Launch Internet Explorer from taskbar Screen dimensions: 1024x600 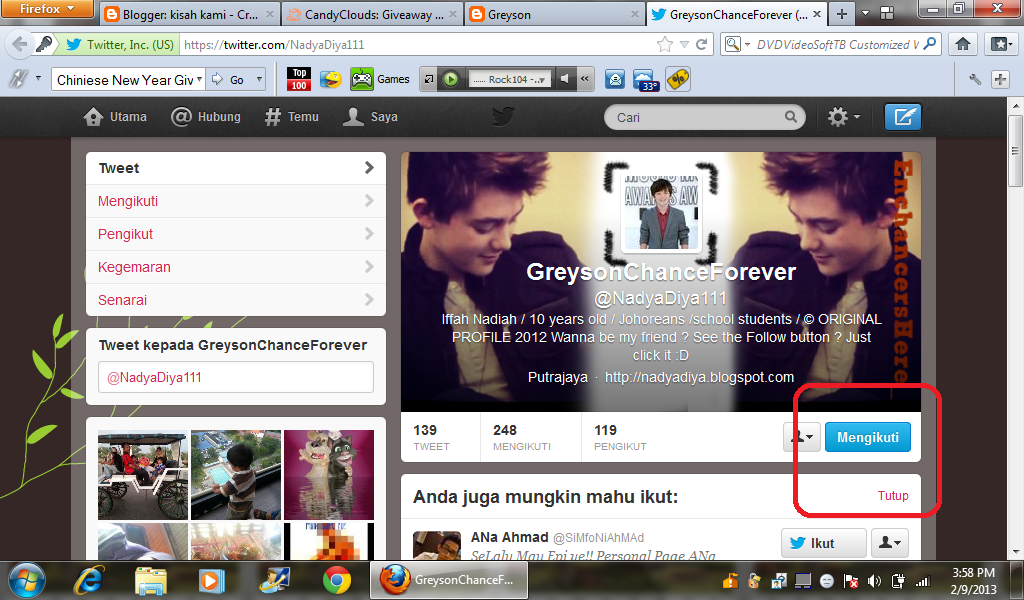coord(89,580)
